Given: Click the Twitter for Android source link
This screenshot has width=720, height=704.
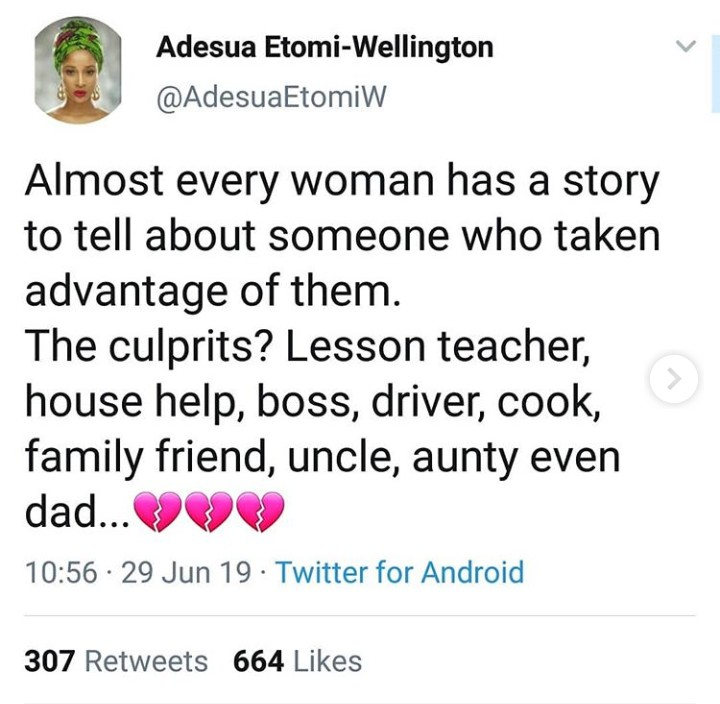Looking at the screenshot, I should 399,572.
